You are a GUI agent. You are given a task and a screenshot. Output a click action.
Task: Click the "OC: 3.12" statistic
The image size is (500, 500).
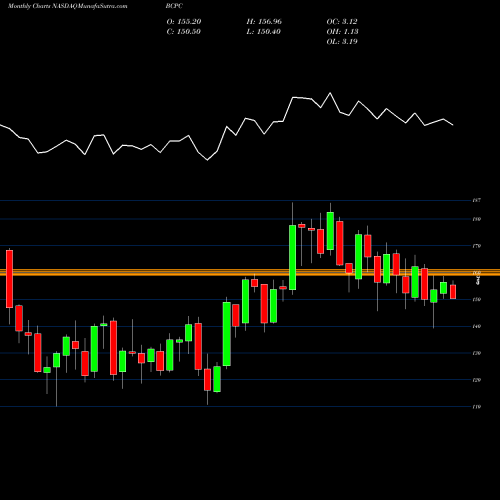point(342,22)
